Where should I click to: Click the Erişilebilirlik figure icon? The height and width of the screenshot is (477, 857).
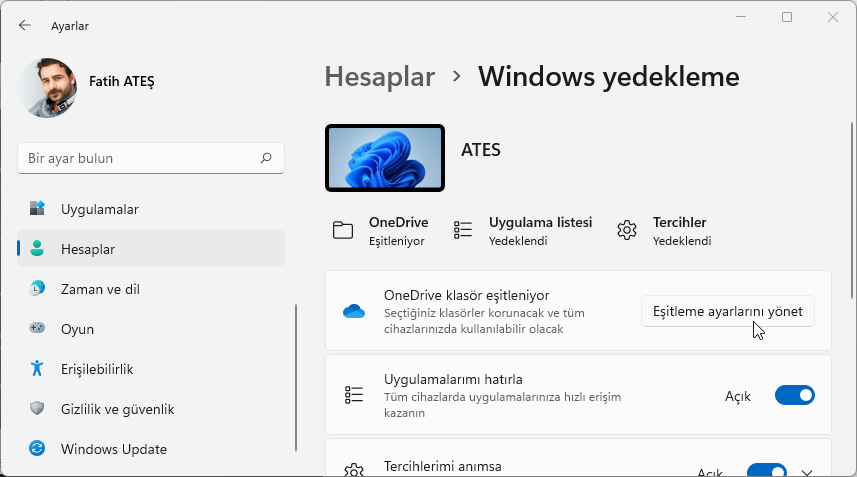37,368
